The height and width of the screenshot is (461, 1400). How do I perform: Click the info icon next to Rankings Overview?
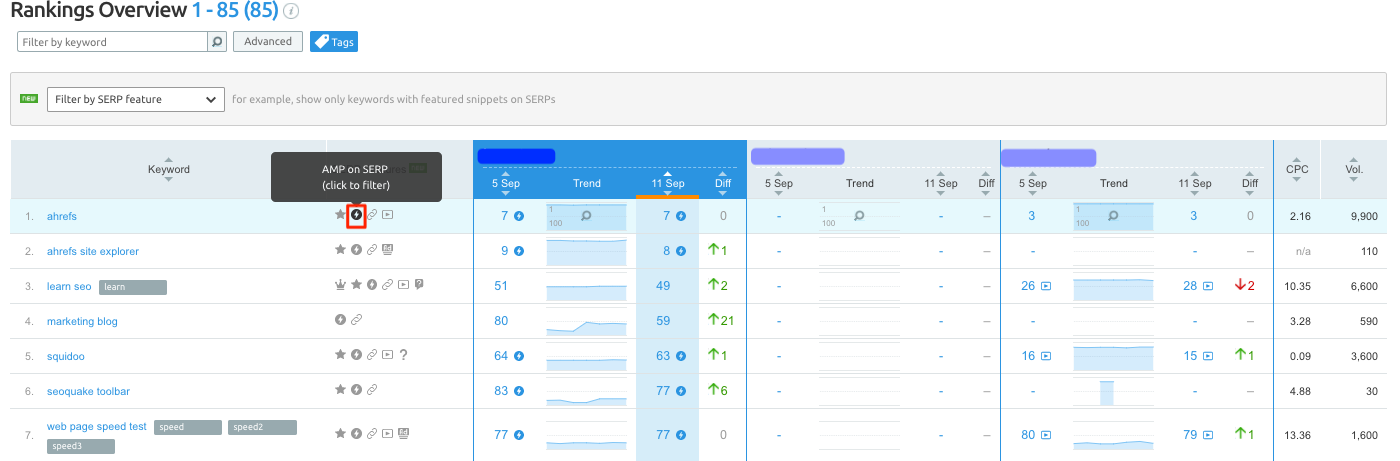291,12
